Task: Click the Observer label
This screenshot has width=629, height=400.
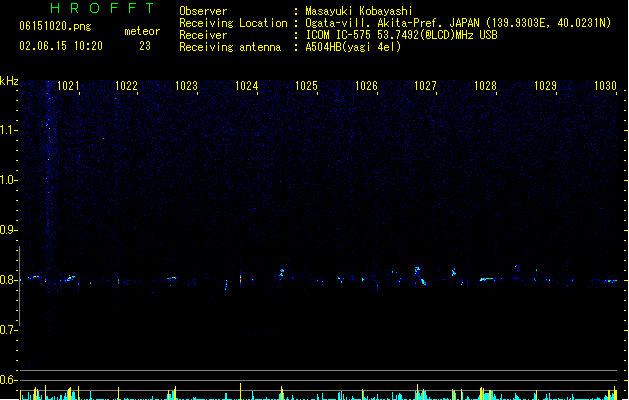Action: (203, 11)
